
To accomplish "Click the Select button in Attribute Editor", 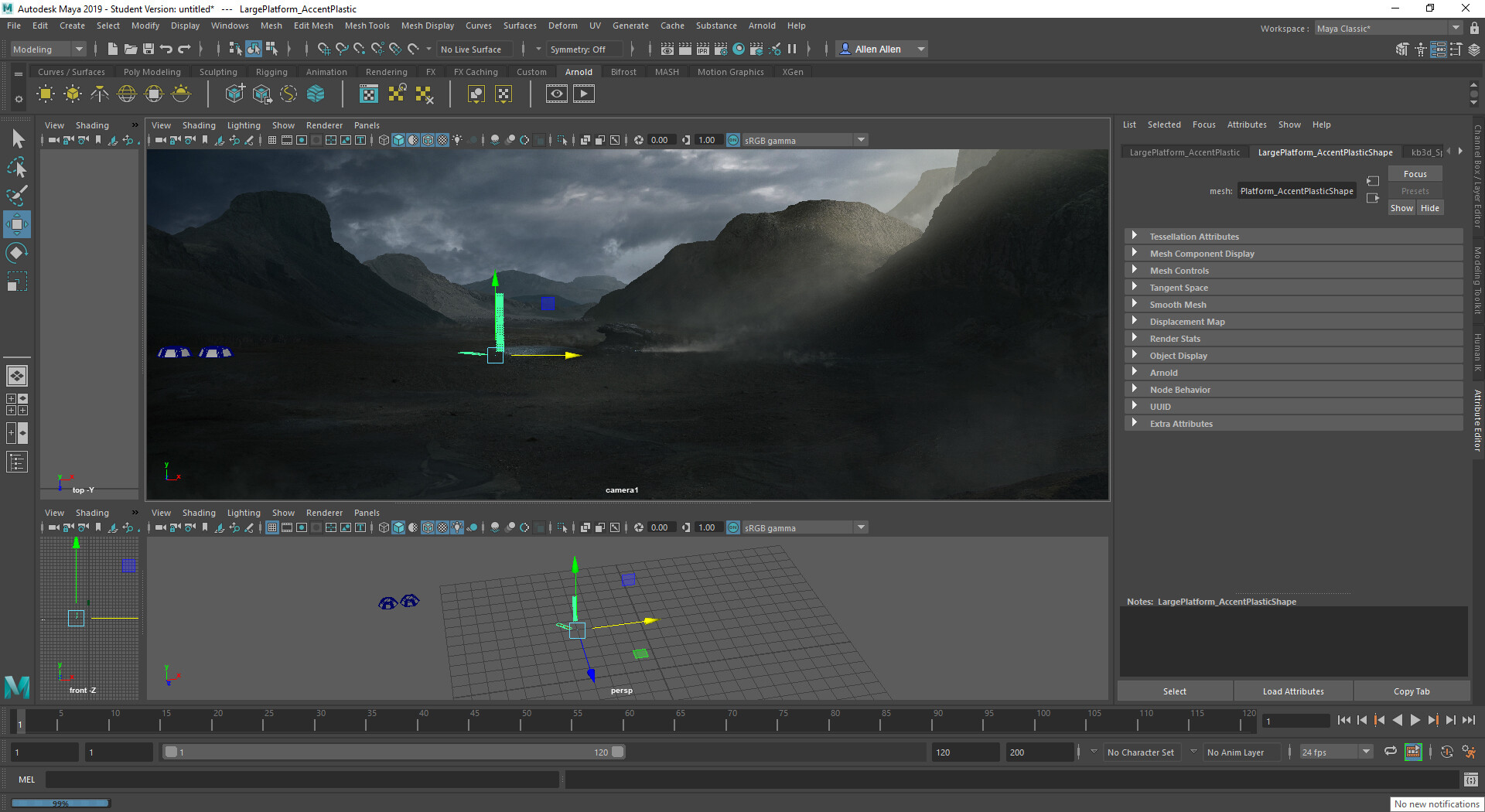I will point(1174,691).
